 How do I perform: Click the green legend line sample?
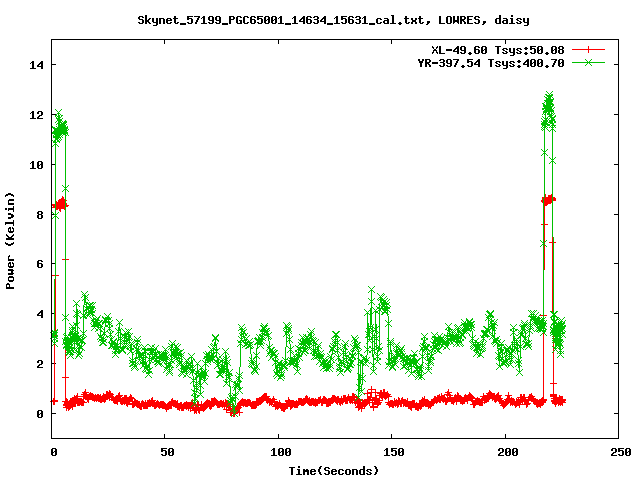click(x=588, y=62)
